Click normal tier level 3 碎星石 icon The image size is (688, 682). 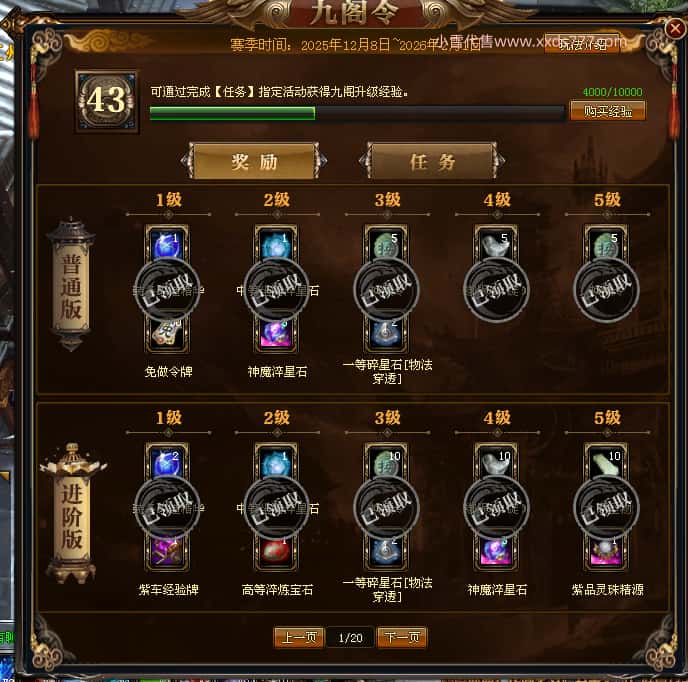[386, 335]
